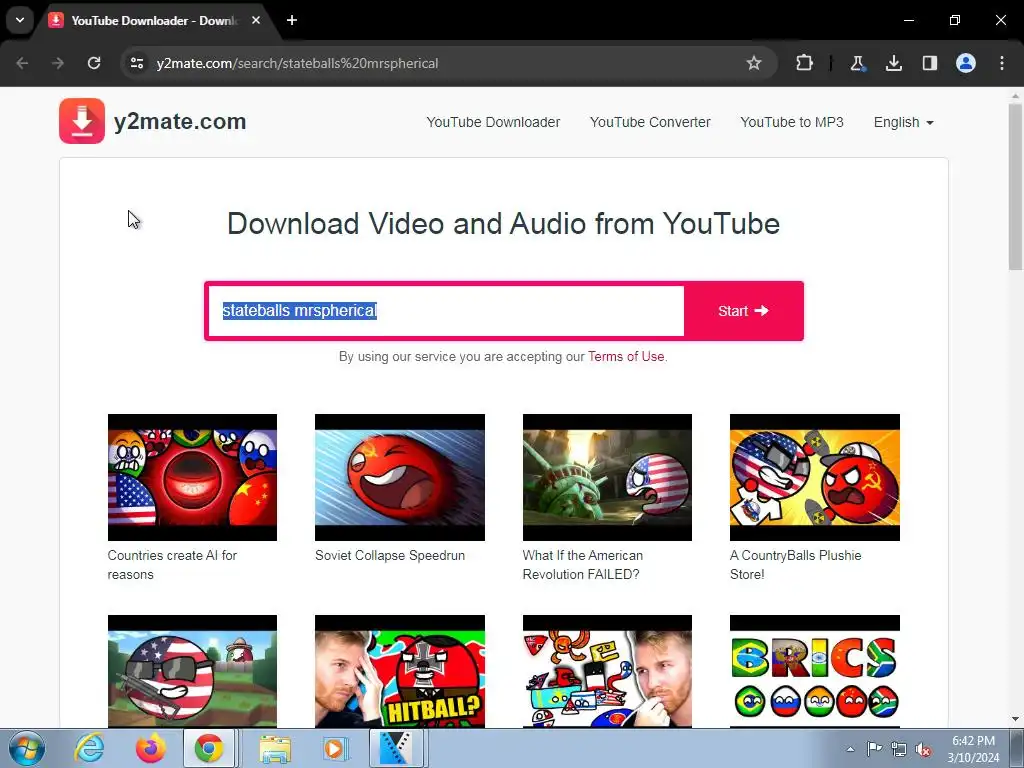
Task: Open the Chrome extensions puzzle icon
Action: (x=805, y=63)
